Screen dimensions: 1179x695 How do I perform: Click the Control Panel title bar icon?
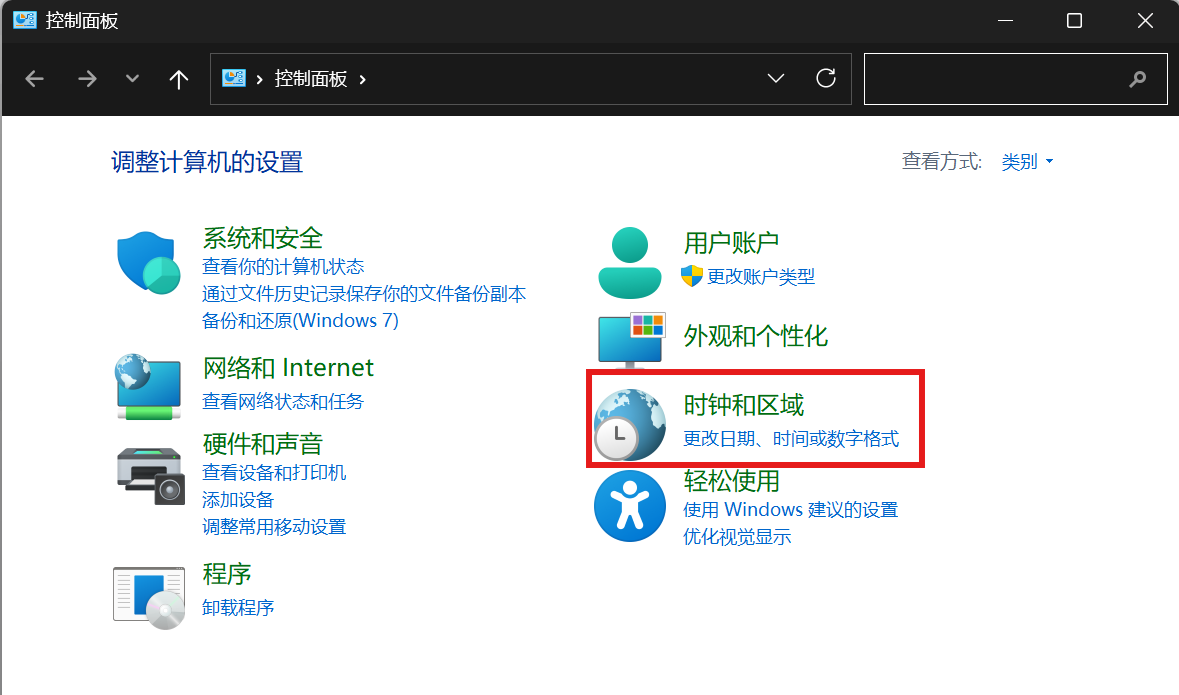pyautogui.click(x=25, y=20)
